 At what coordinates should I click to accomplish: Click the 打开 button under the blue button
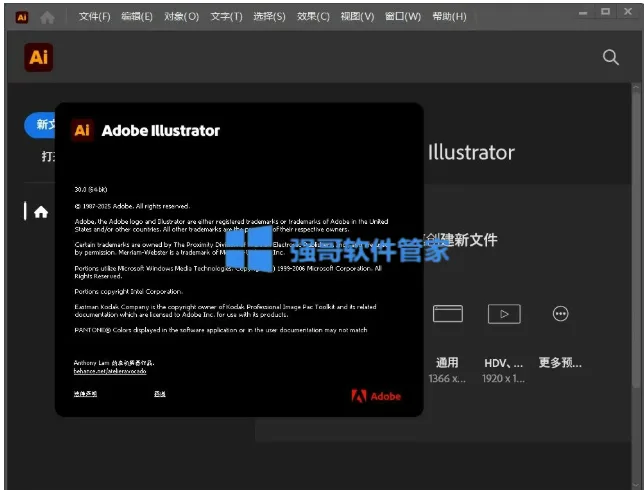48,156
